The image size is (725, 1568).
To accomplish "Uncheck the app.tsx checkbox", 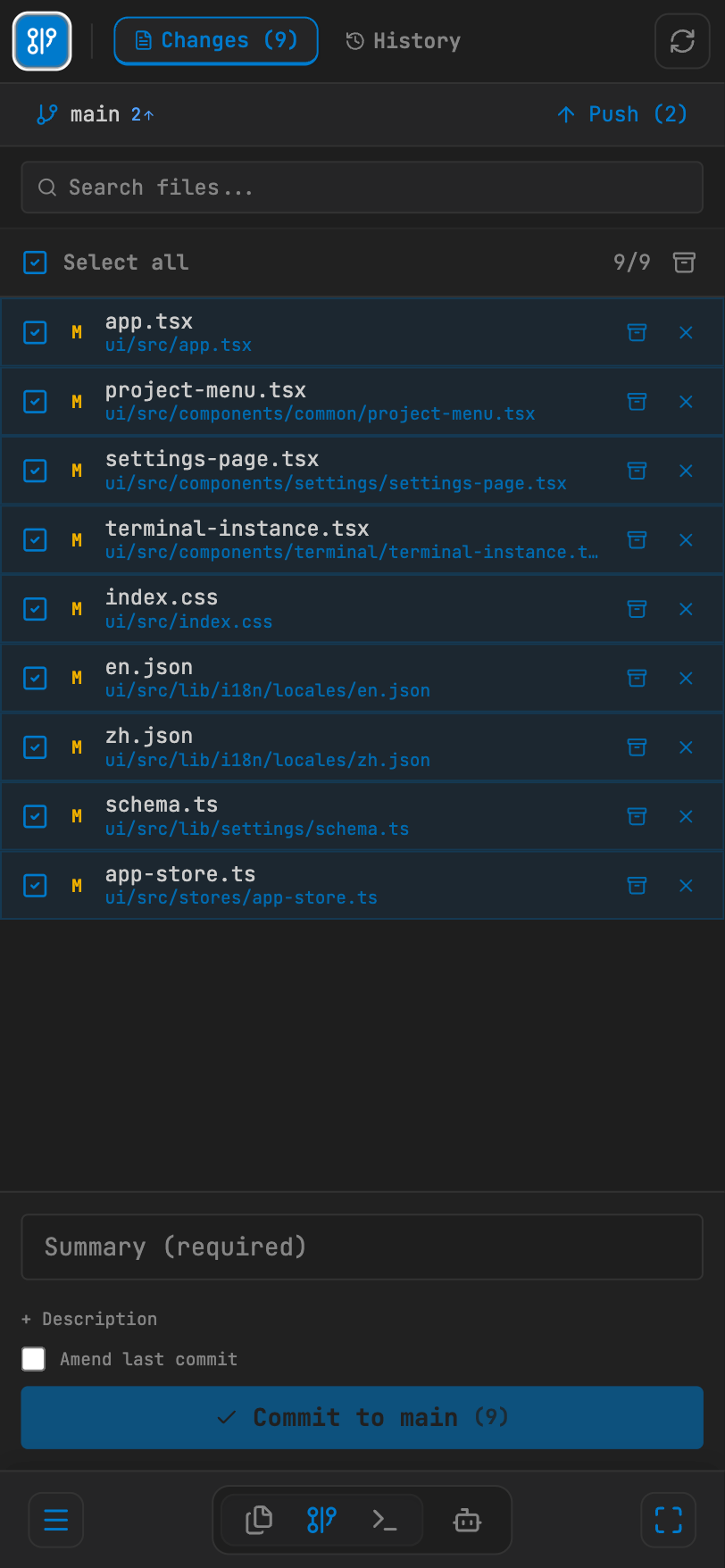I will coord(35,332).
